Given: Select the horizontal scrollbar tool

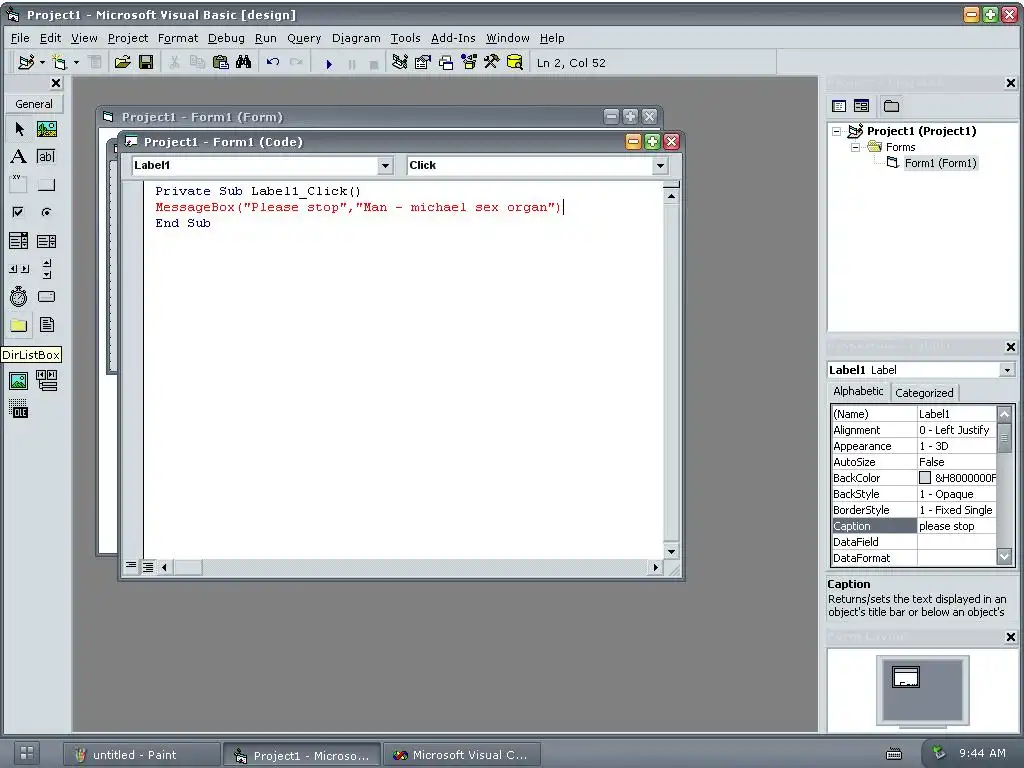Looking at the screenshot, I should [19, 268].
